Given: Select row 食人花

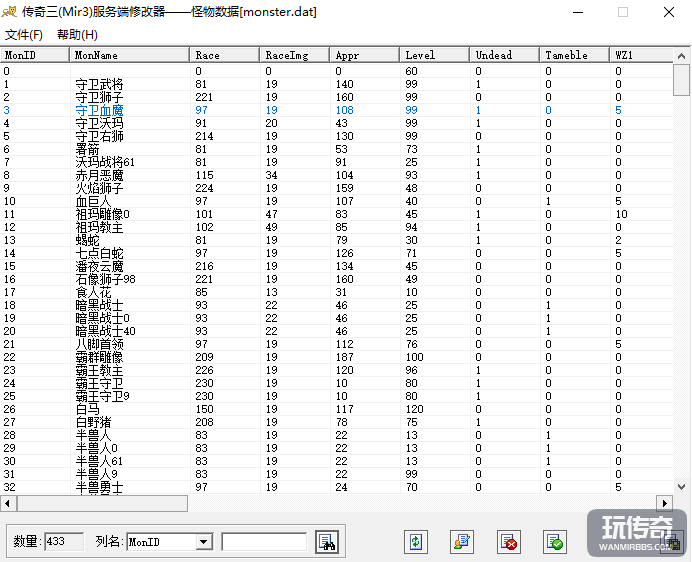Looking at the screenshot, I should (x=336, y=292).
